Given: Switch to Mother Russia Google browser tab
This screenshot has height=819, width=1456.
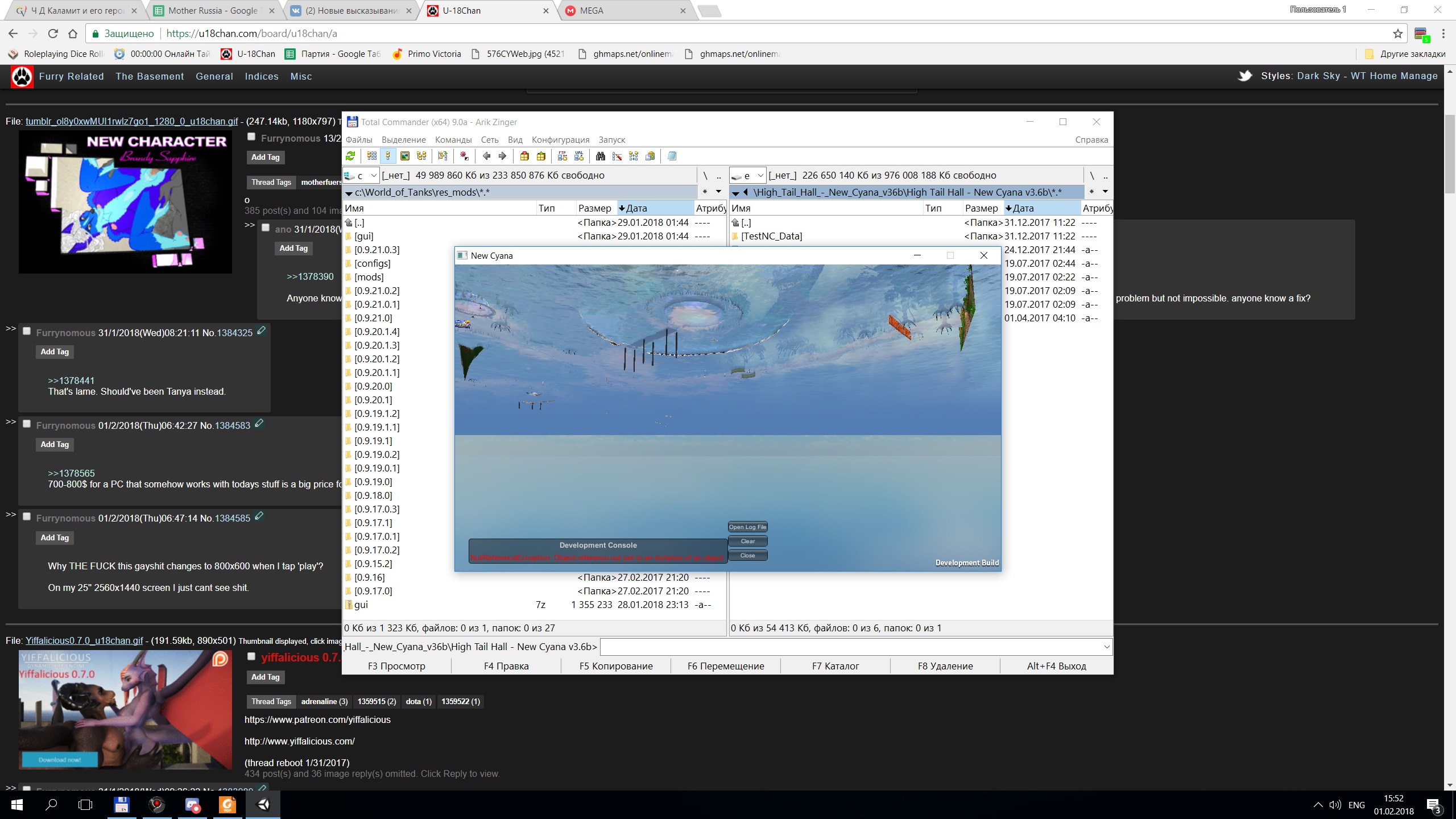Looking at the screenshot, I should [x=213, y=11].
